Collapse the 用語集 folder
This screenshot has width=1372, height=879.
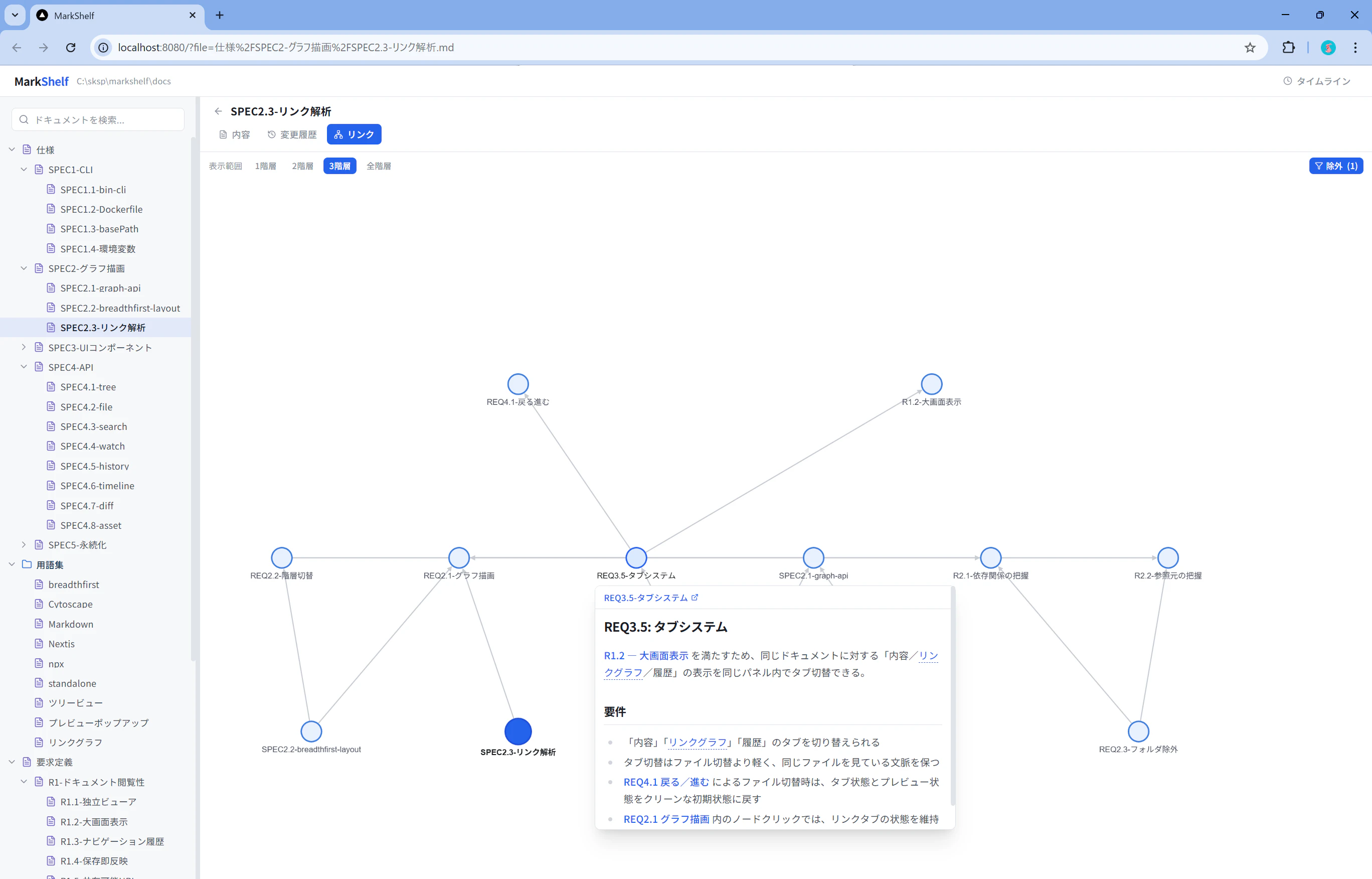point(12,564)
